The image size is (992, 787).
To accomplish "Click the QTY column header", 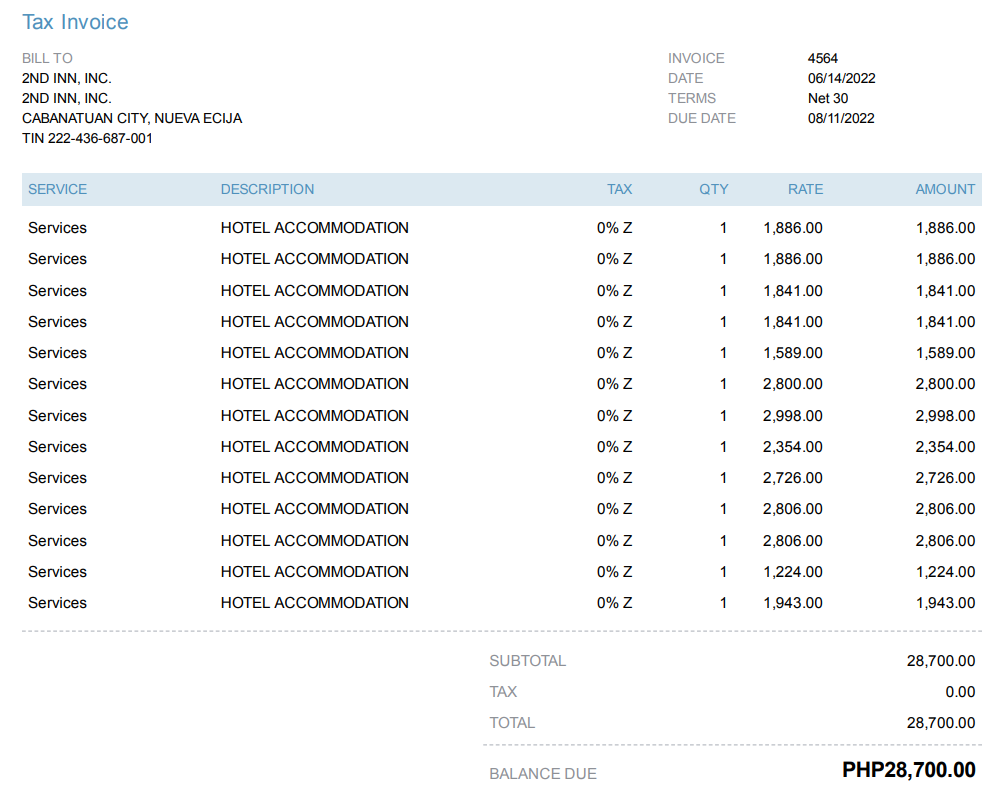I will click(714, 189).
